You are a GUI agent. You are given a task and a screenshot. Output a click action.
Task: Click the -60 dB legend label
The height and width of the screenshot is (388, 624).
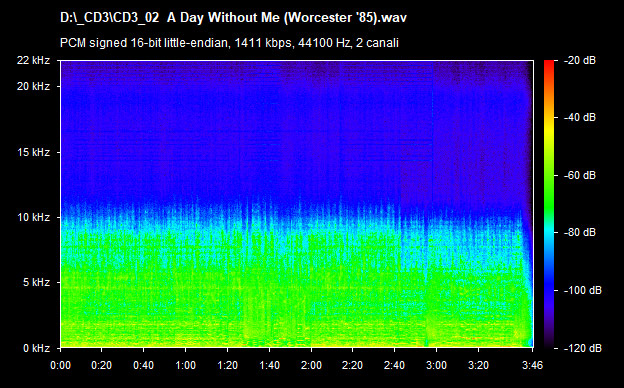[580, 175]
